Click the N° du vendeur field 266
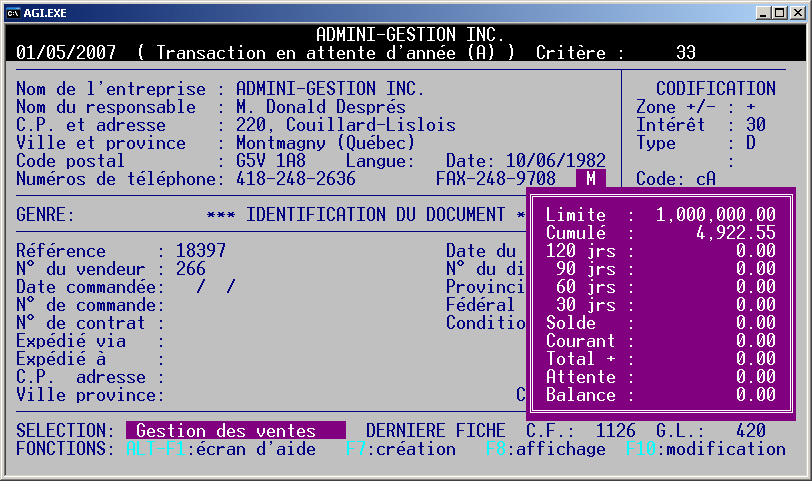812x481 pixels. (190, 269)
